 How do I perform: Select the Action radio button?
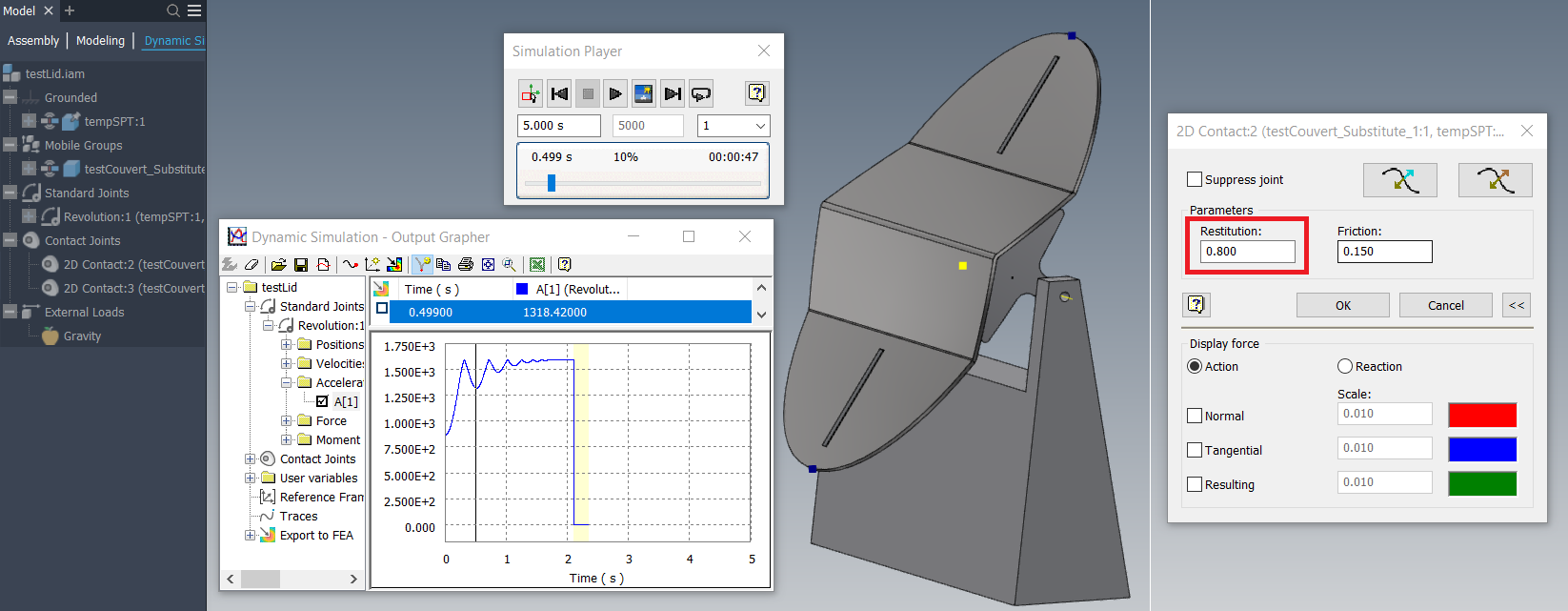click(x=1195, y=366)
